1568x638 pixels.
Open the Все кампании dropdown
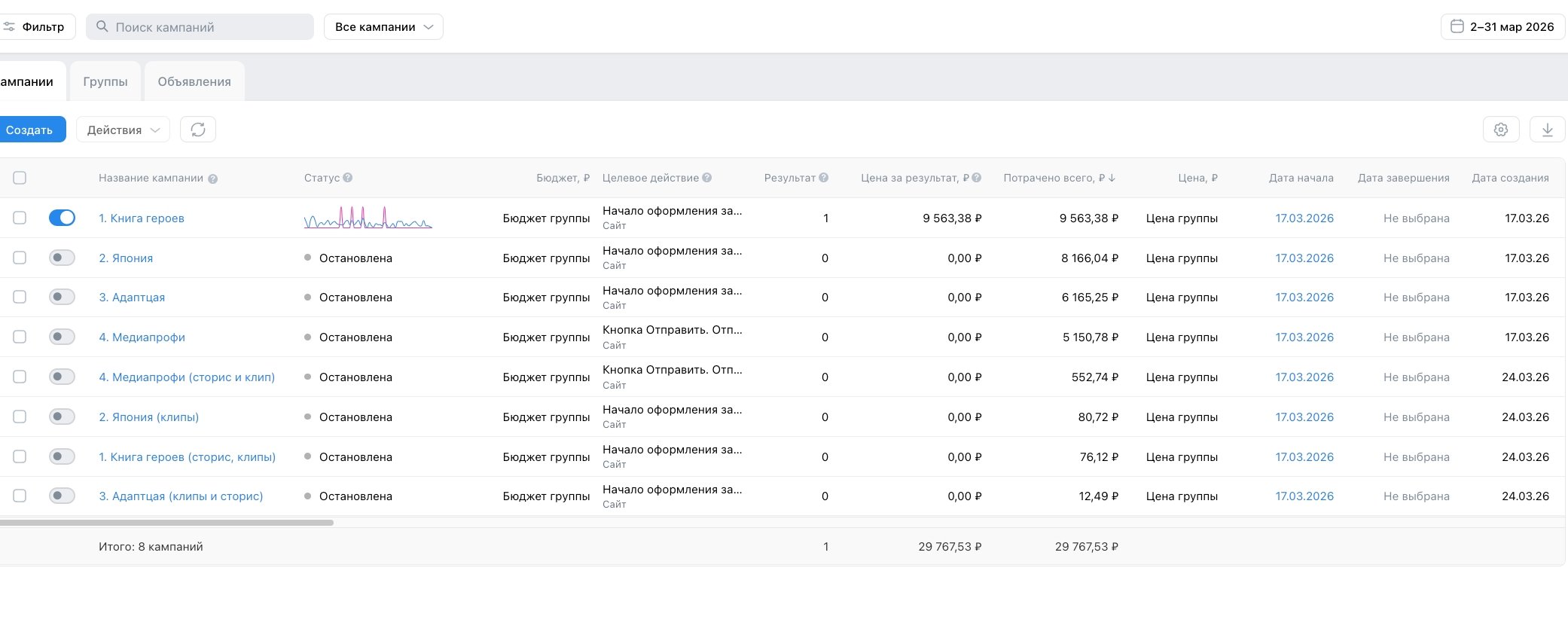tap(383, 26)
